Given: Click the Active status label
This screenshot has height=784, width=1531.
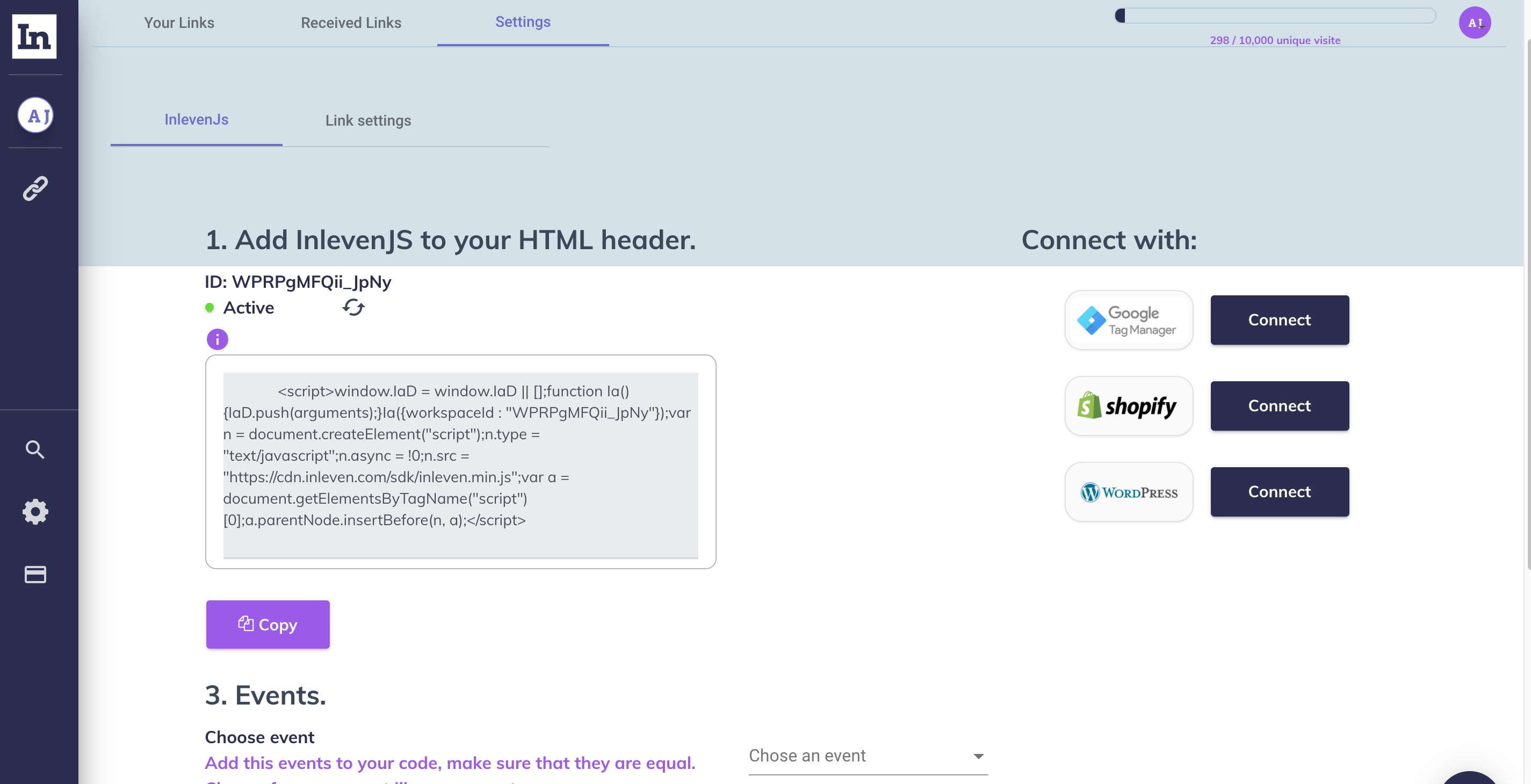Looking at the screenshot, I should pos(248,308).
